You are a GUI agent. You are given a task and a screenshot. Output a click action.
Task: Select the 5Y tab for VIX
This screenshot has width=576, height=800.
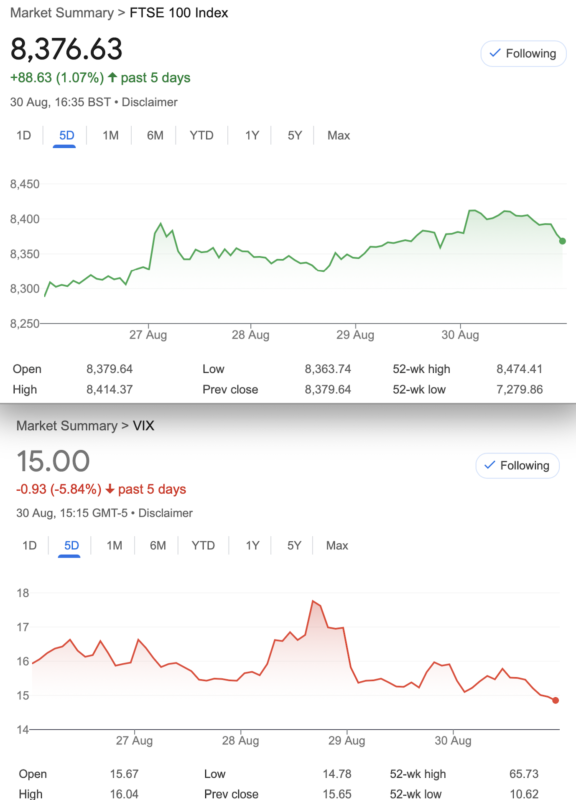click(x=294, y=545)
